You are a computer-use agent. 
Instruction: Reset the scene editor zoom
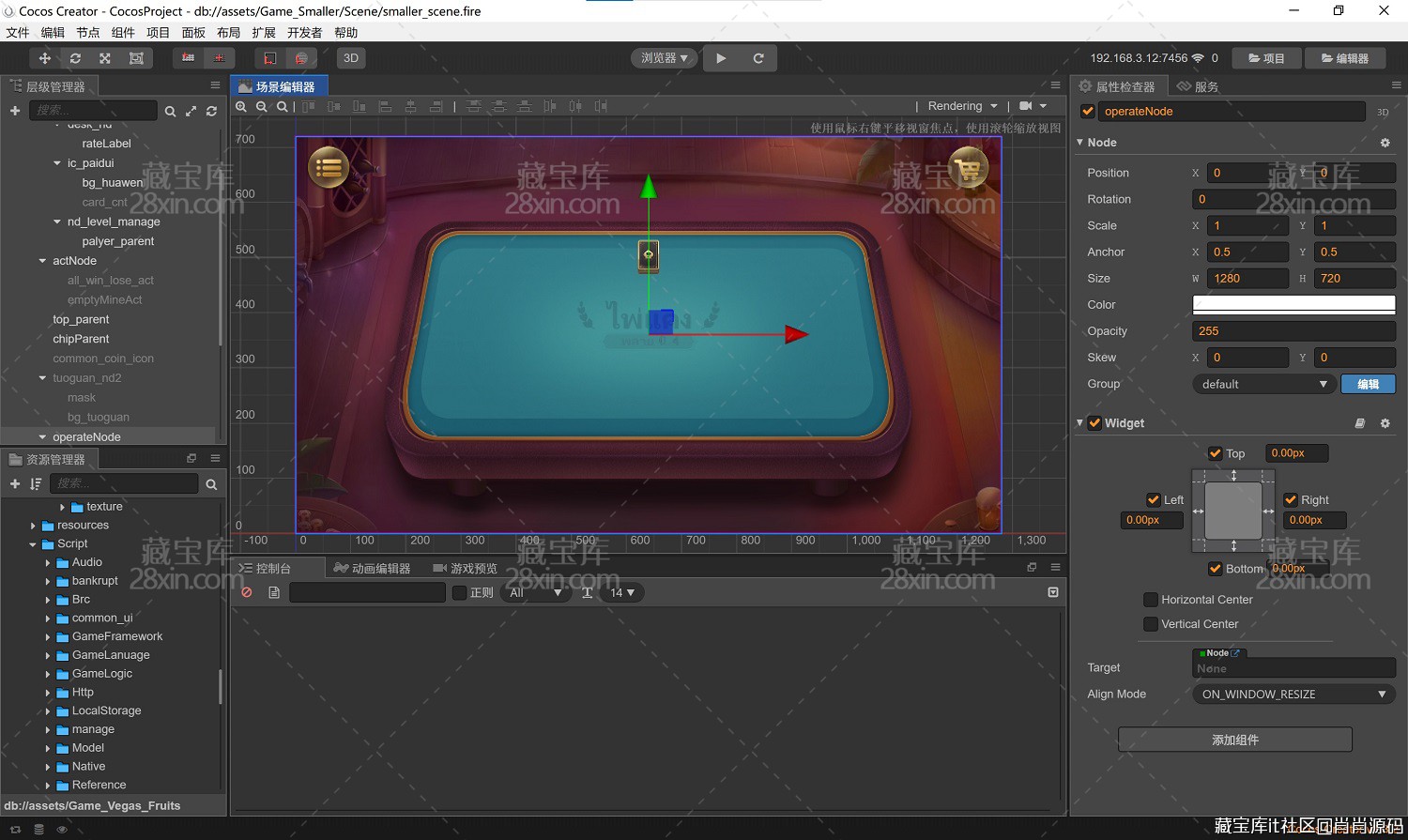point(282,107)
